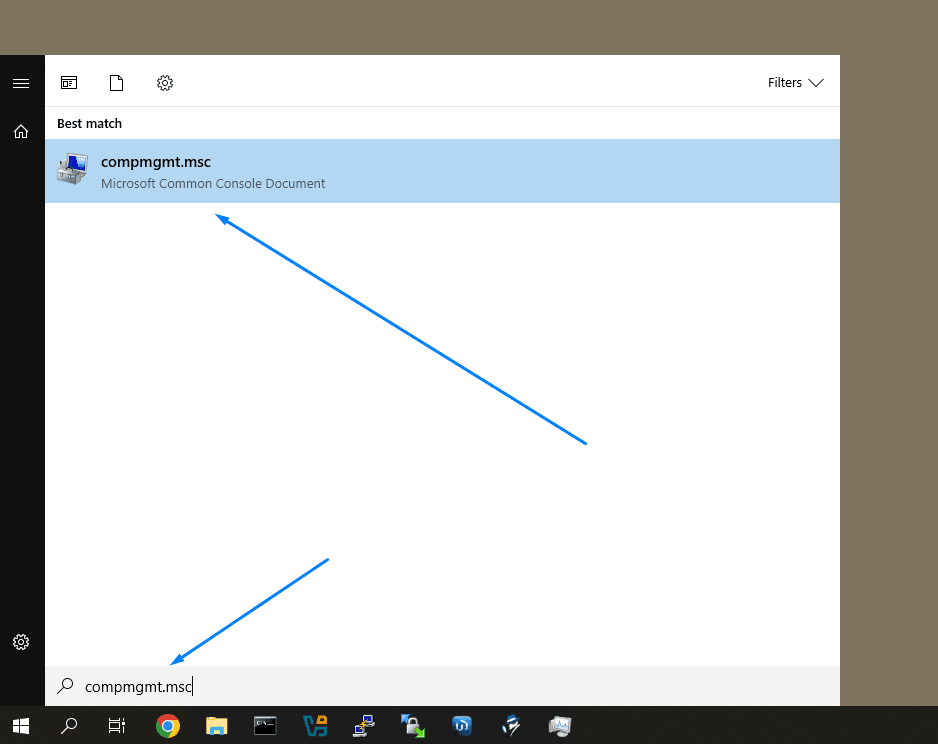Open the compmgmt.msc best match result
The height and width of the screenshot is (744, 938).
(442, 171)
